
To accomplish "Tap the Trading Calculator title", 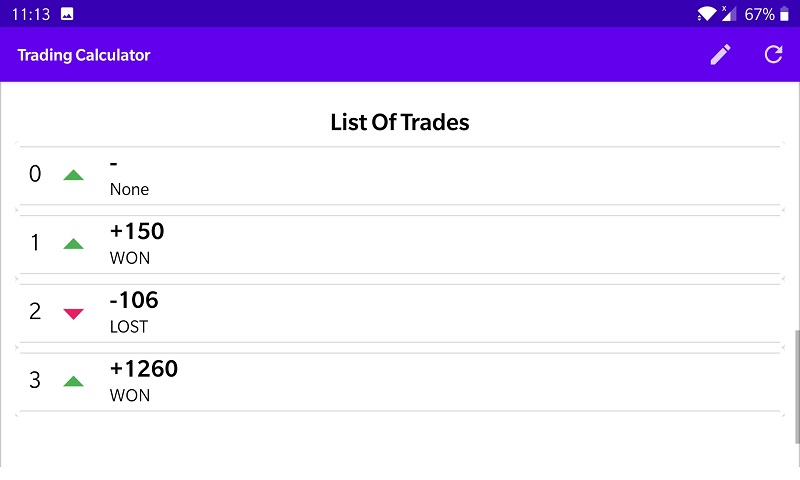I will (x=84, y=55).
